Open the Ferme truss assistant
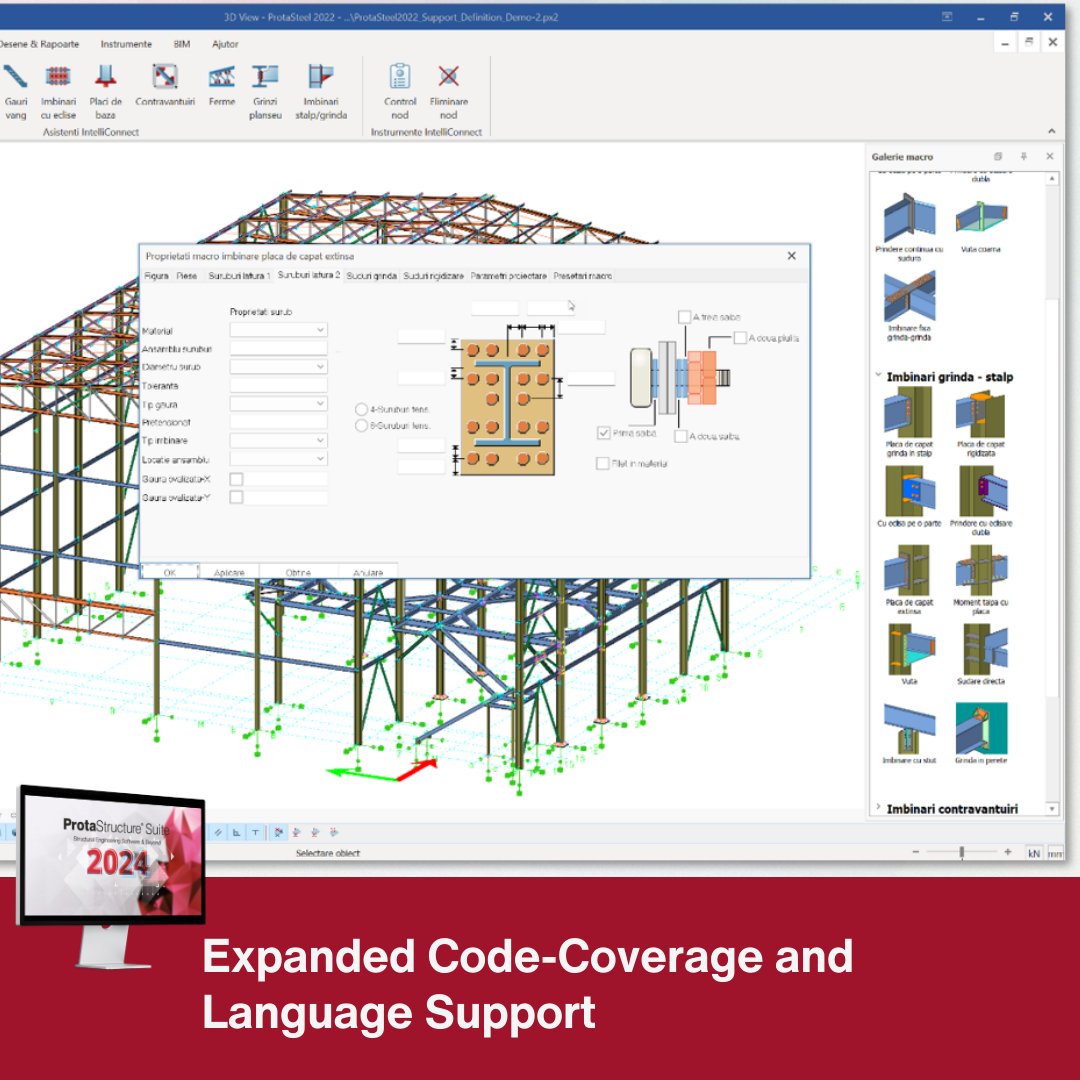Screen dimensions: 1080x1080 pyautogui.click(x=222, y=85)
